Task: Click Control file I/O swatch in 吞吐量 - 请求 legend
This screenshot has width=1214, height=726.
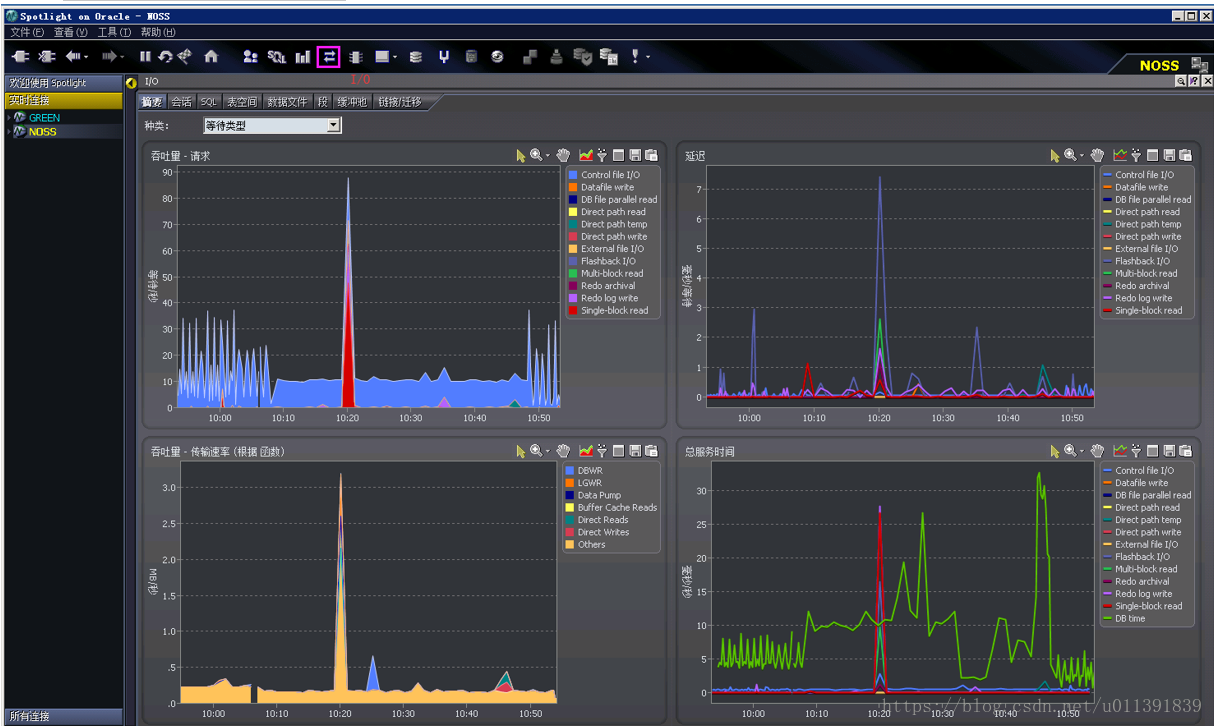Action: tap(573, 175)
